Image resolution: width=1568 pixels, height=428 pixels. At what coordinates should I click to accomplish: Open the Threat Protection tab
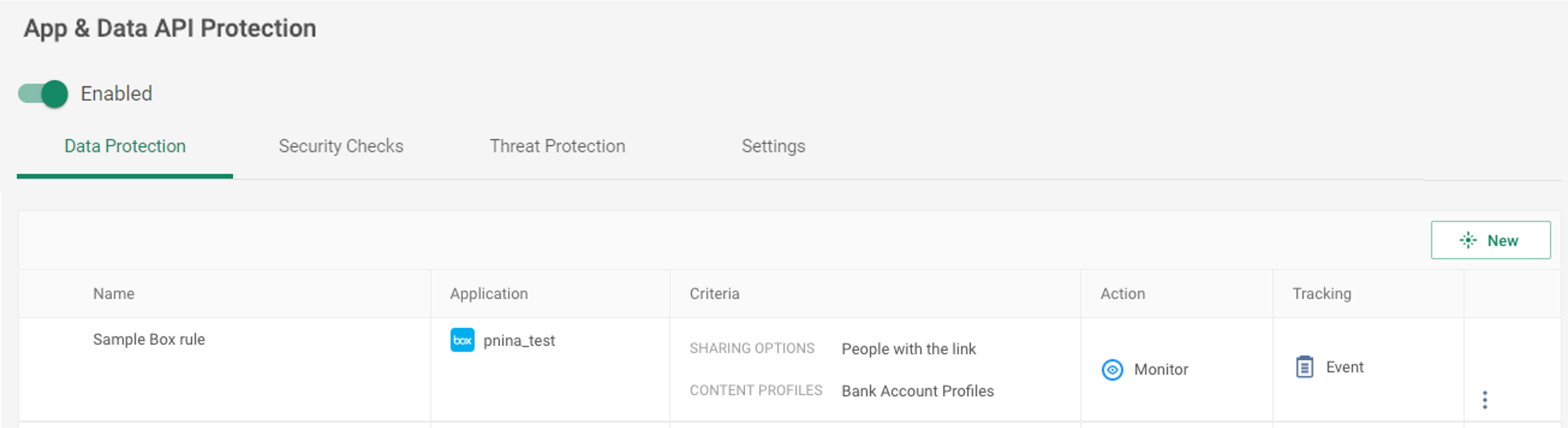[557, 146]
